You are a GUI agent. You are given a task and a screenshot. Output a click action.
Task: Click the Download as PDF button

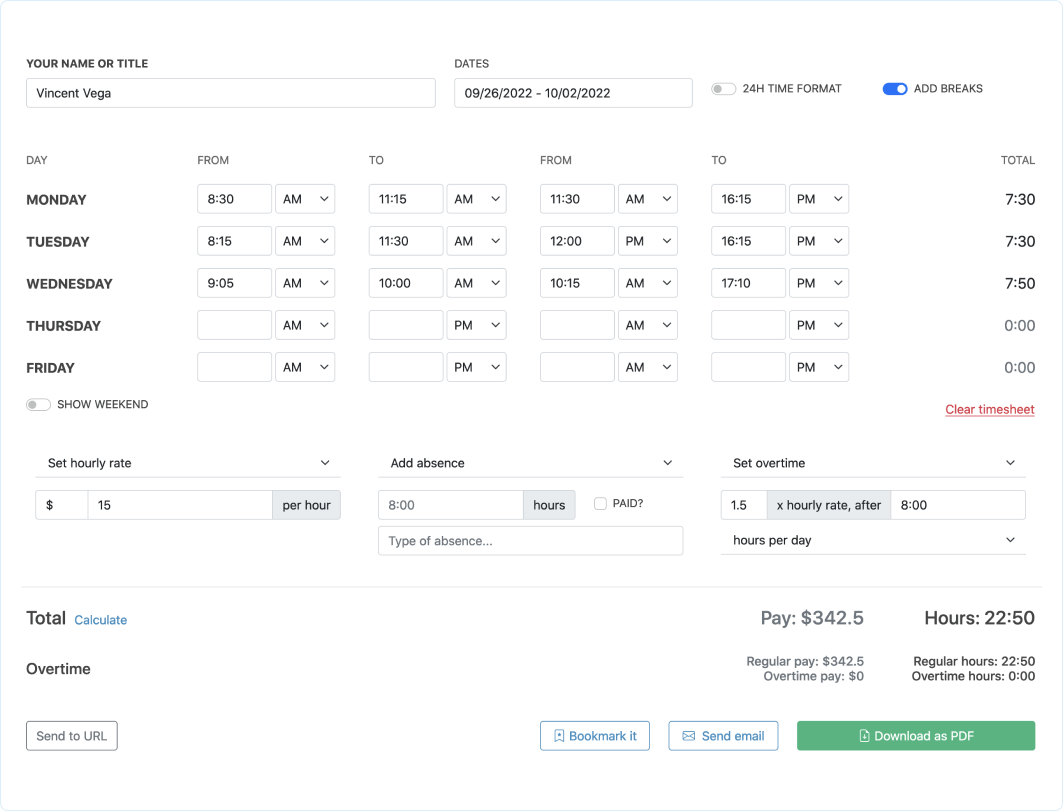[915, 735]
